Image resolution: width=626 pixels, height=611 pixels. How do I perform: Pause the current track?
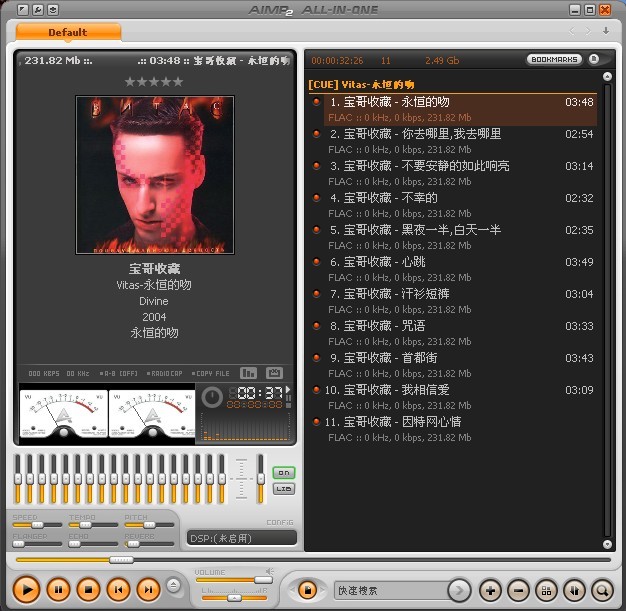coord(58,590)
